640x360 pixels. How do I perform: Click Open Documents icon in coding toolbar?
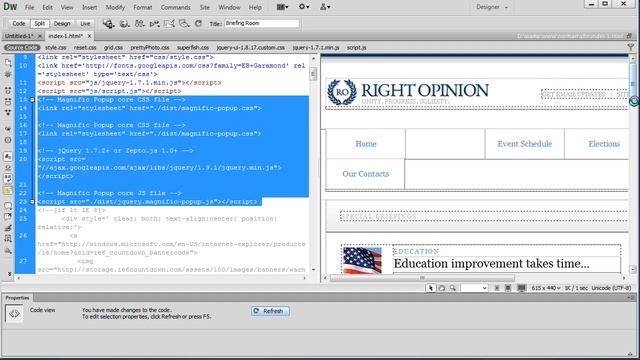click(x=8, y=62)
